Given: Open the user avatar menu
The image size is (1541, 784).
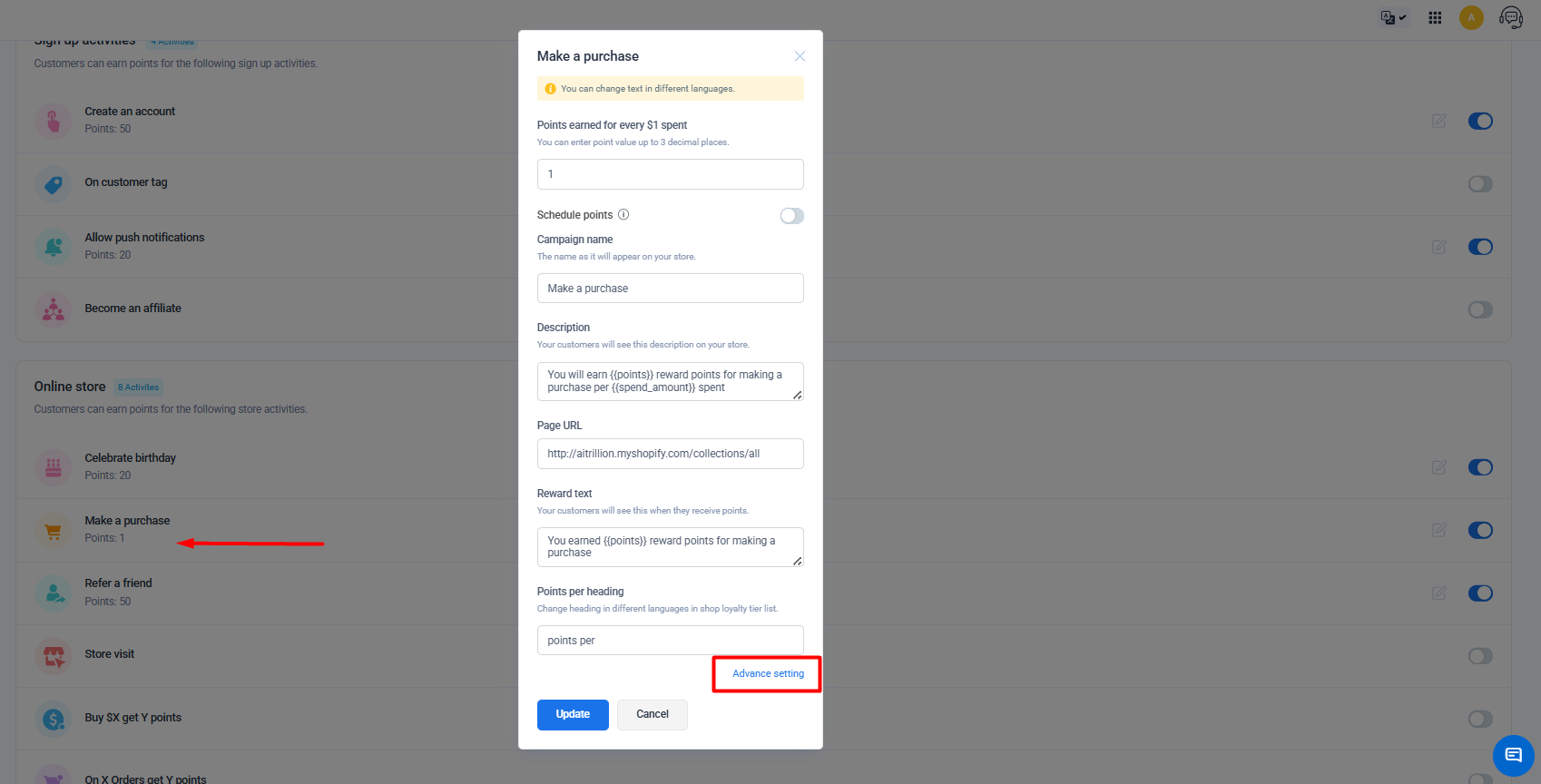Looking at the screenshot, I should click(x=1471, y=17).
